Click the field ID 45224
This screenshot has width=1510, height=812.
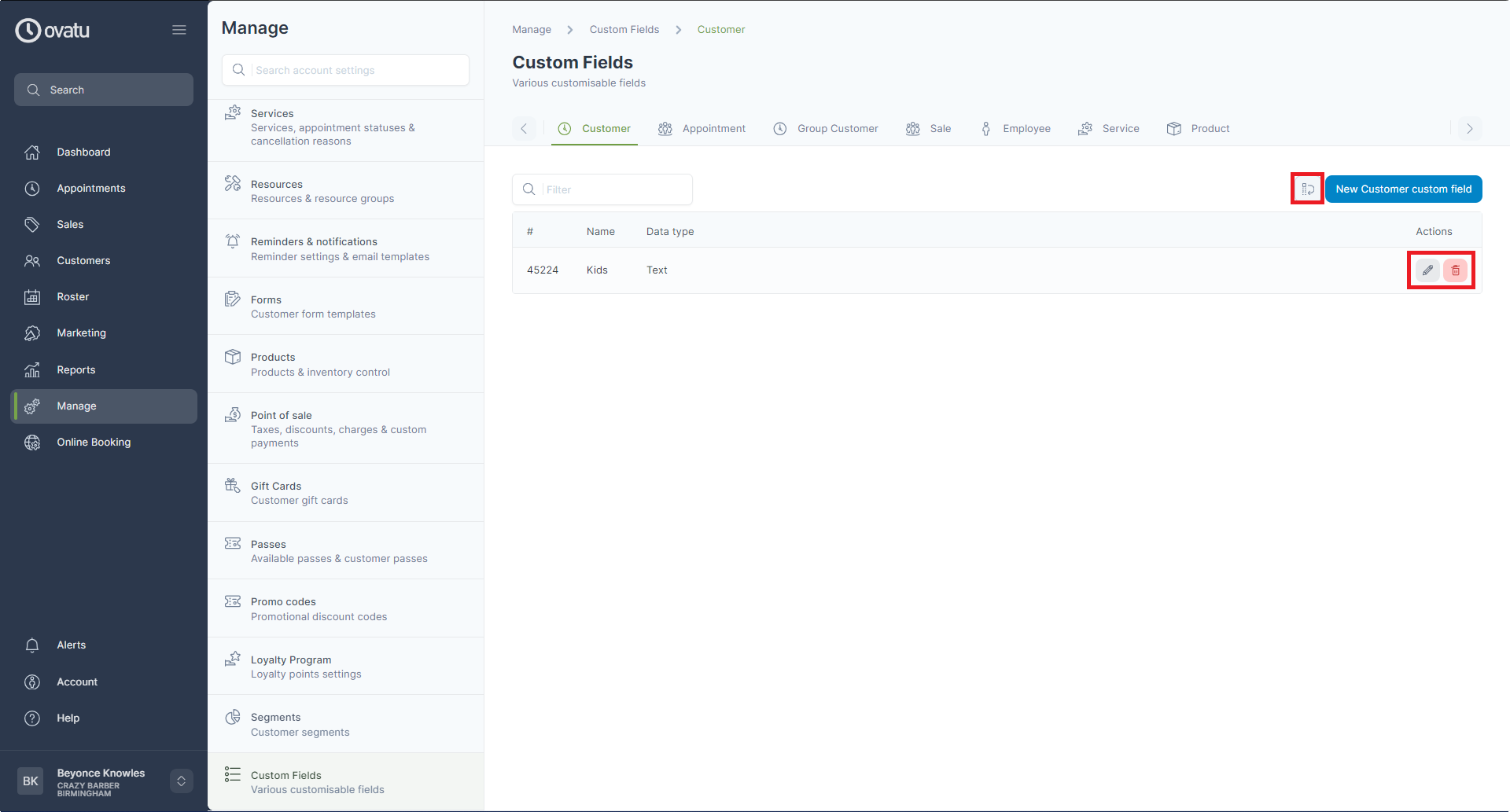pyautogui.click(x=543, y=270)
